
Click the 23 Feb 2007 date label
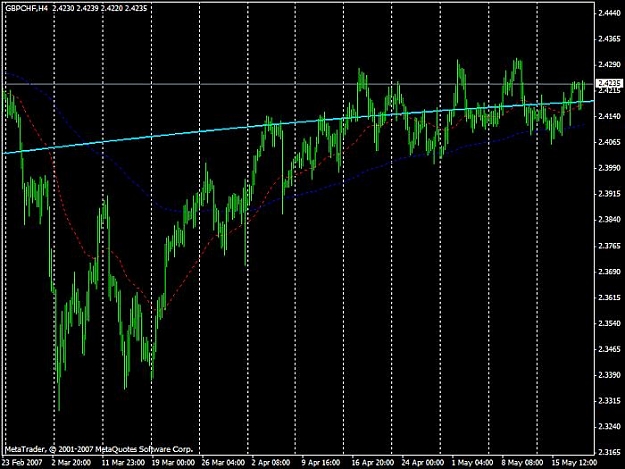click(22, 463)
